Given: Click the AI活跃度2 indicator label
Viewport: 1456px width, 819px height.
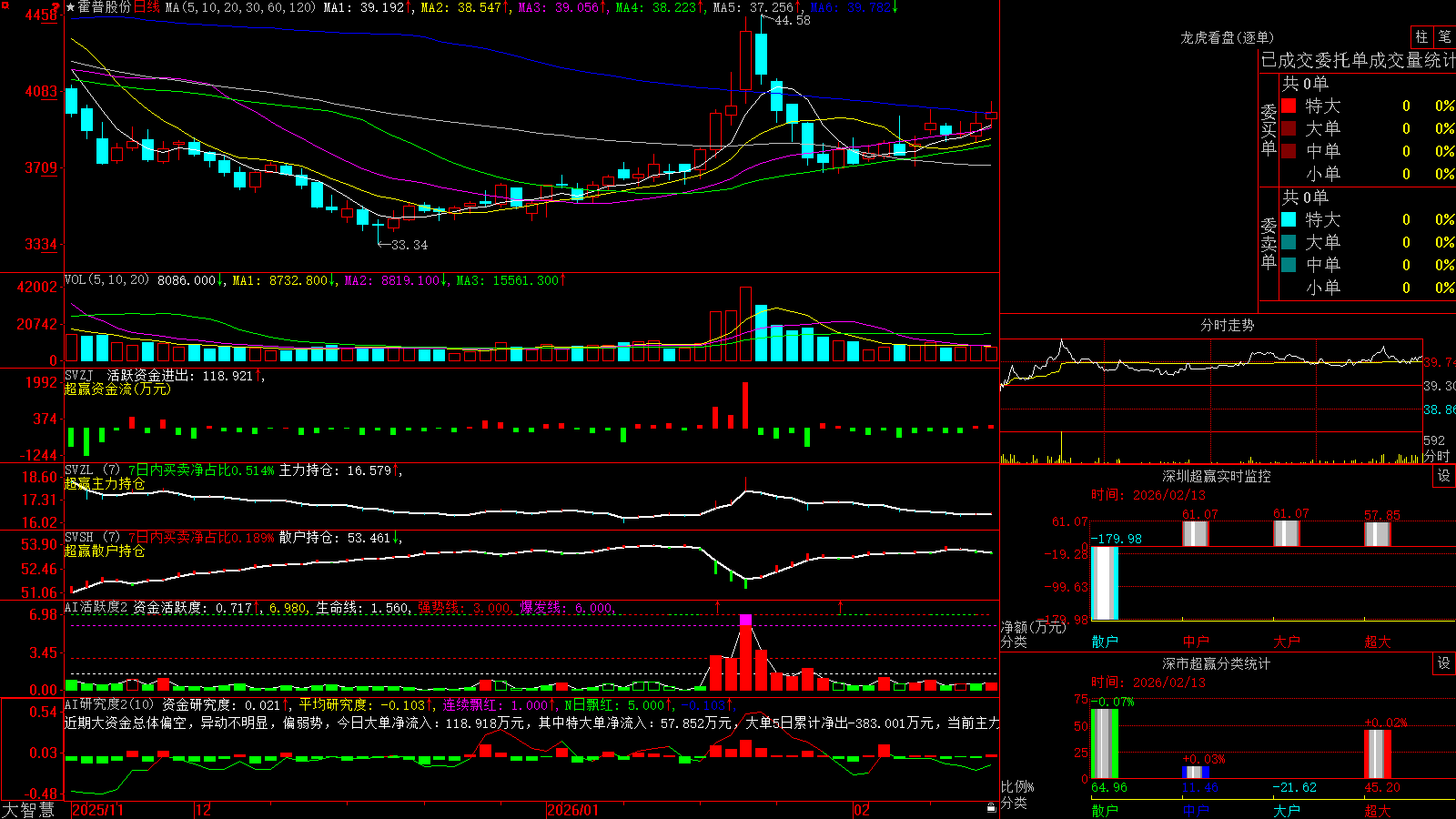Looking at the screenshot, I should tap(96, 608).
